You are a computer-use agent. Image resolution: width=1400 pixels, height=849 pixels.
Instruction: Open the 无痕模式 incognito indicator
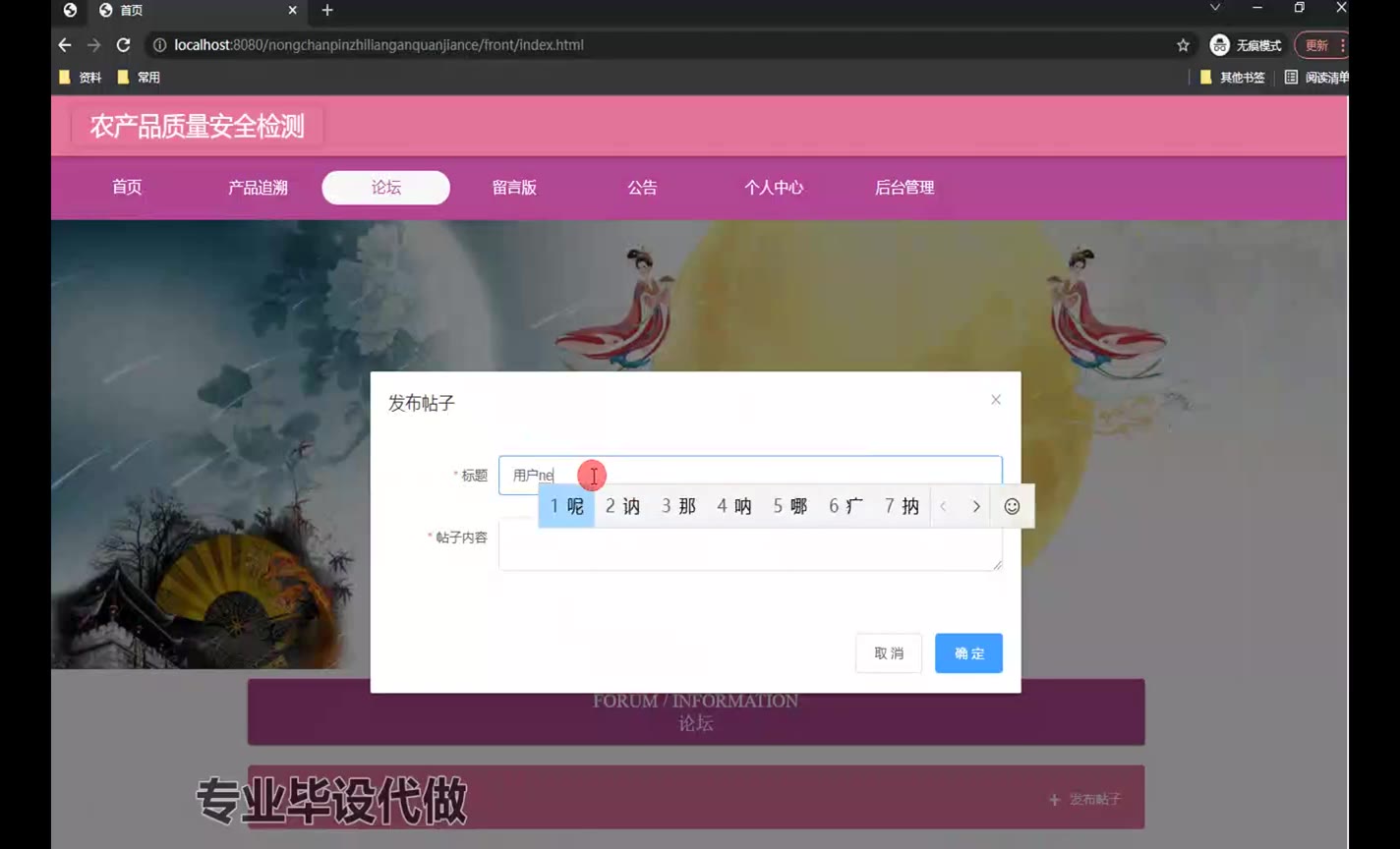pyautogui.click(x=1246, y=45)
